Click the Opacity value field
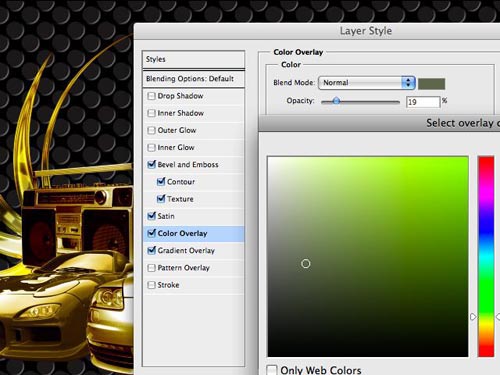 pos(423,102)
